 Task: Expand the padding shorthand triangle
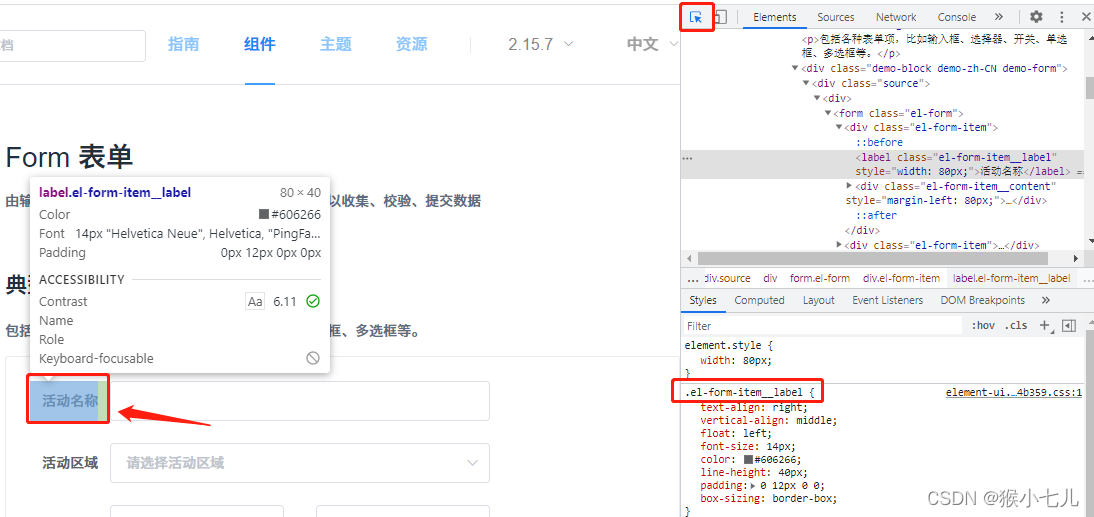click(x=752, y=486)
